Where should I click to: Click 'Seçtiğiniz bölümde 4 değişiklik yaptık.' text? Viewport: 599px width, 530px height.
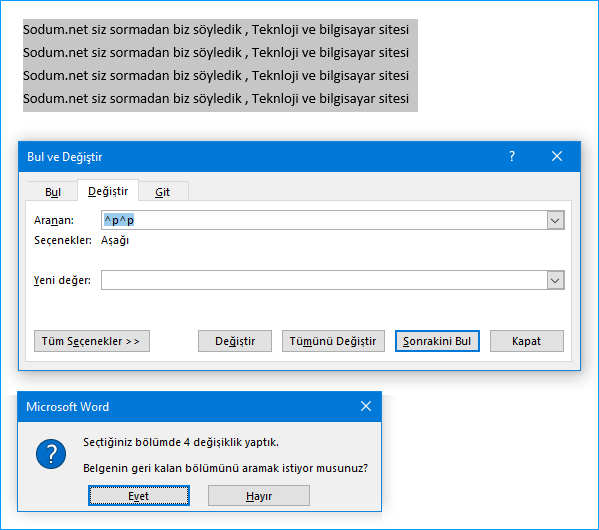[181, 442]
